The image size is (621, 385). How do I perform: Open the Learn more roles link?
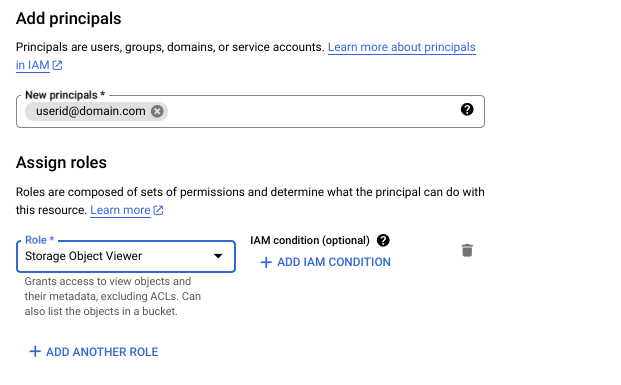coord(120,210)
